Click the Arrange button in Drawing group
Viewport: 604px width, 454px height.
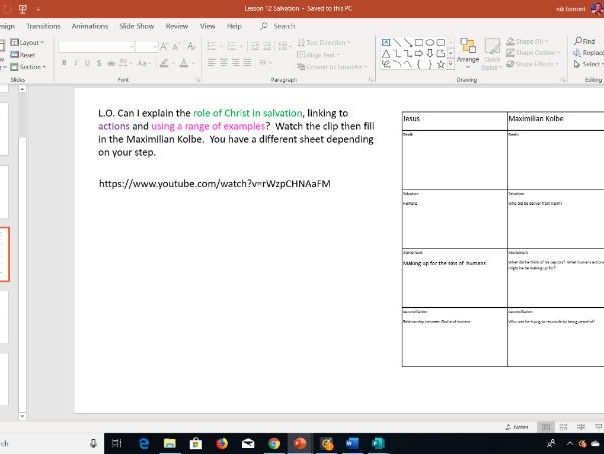pyautogui.click(x=467, y=57)
